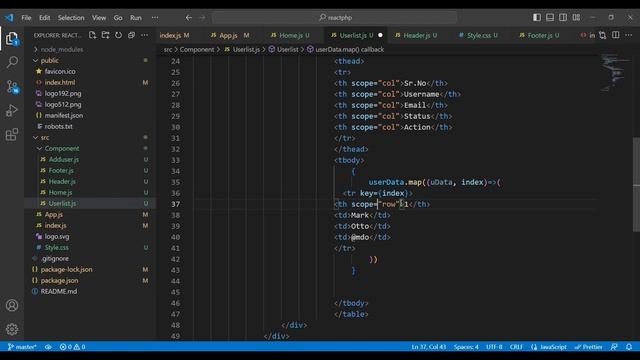Click the Component breadcrumb segment

point(197,49)
